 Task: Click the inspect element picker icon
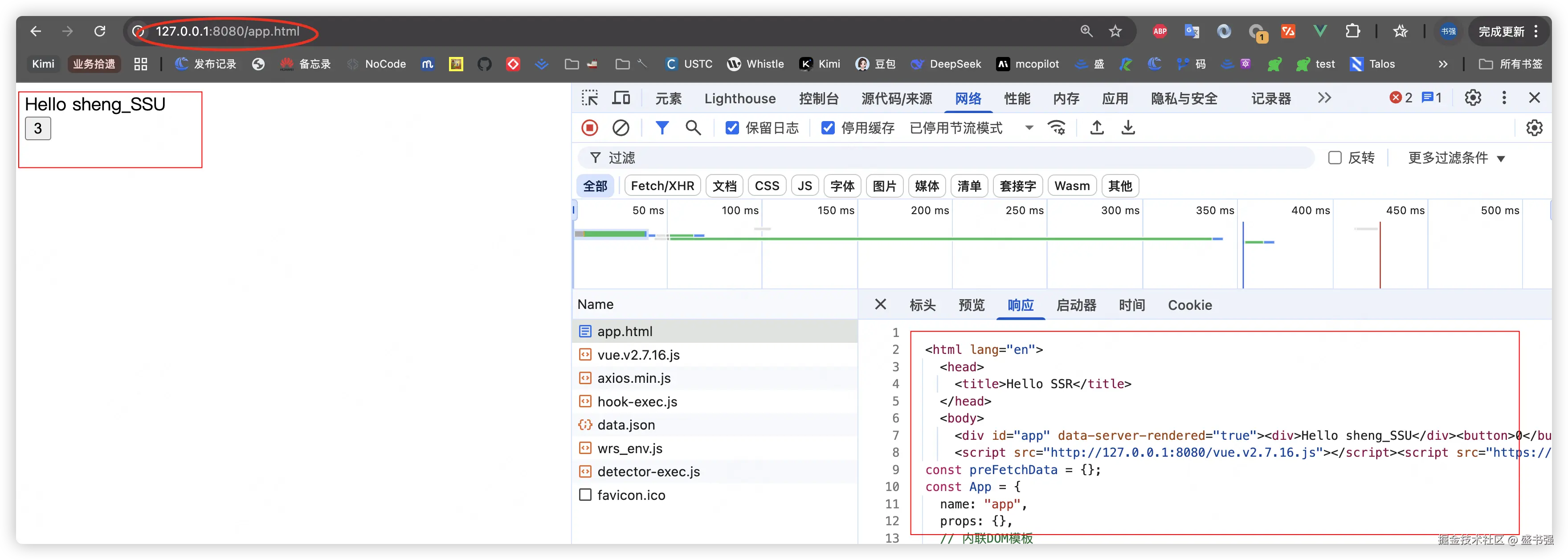tap(589, 98)
